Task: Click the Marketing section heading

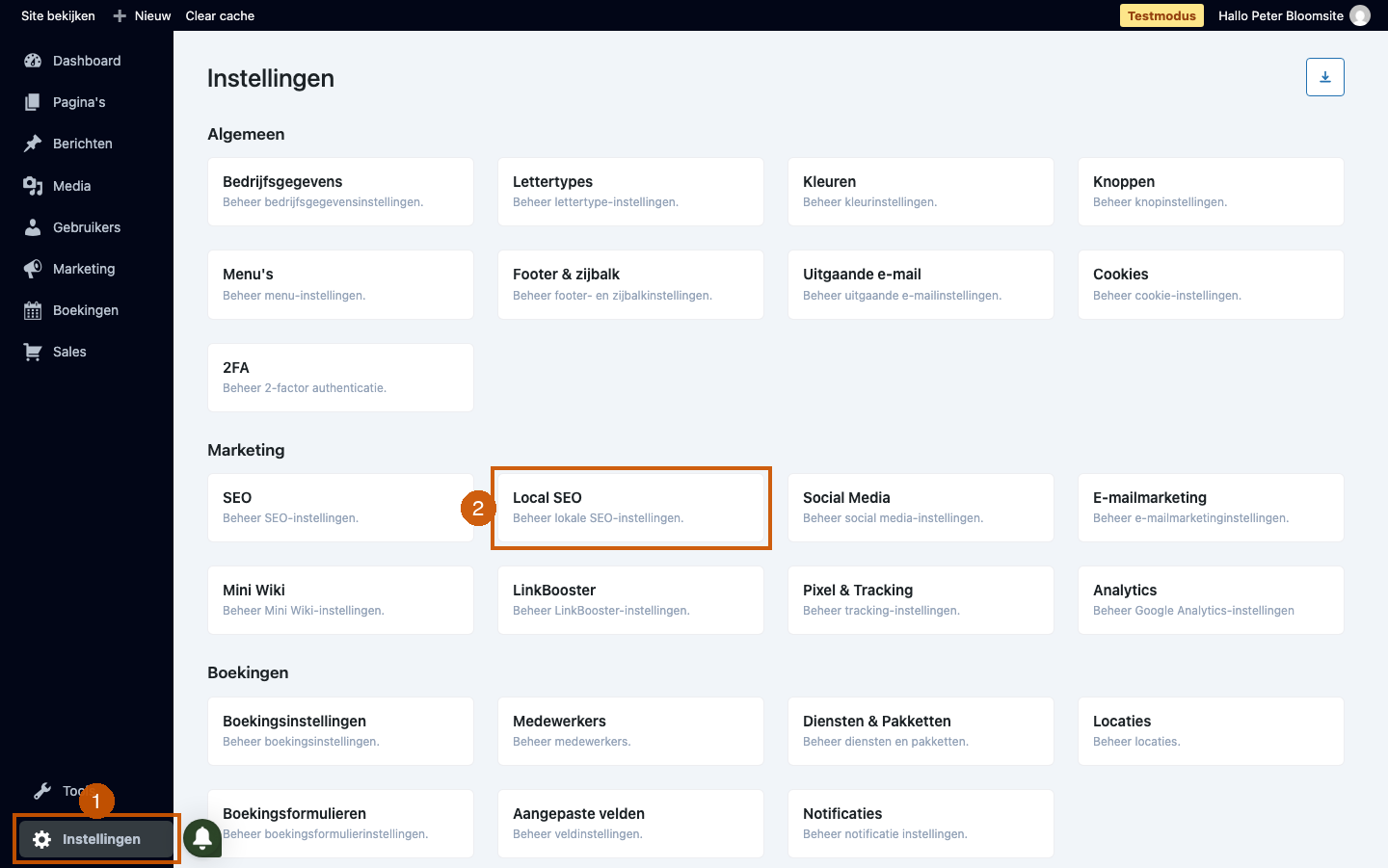Action: [246, 450]
